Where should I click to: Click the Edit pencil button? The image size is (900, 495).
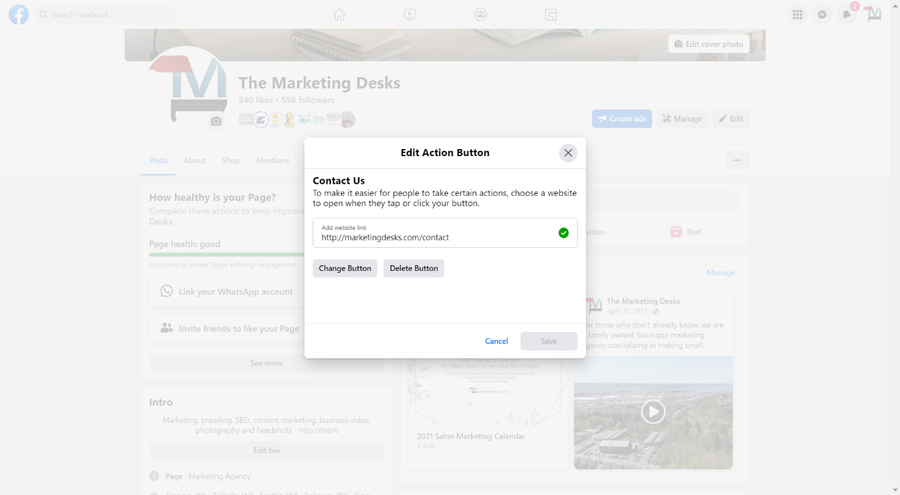(x=731, y=118)
